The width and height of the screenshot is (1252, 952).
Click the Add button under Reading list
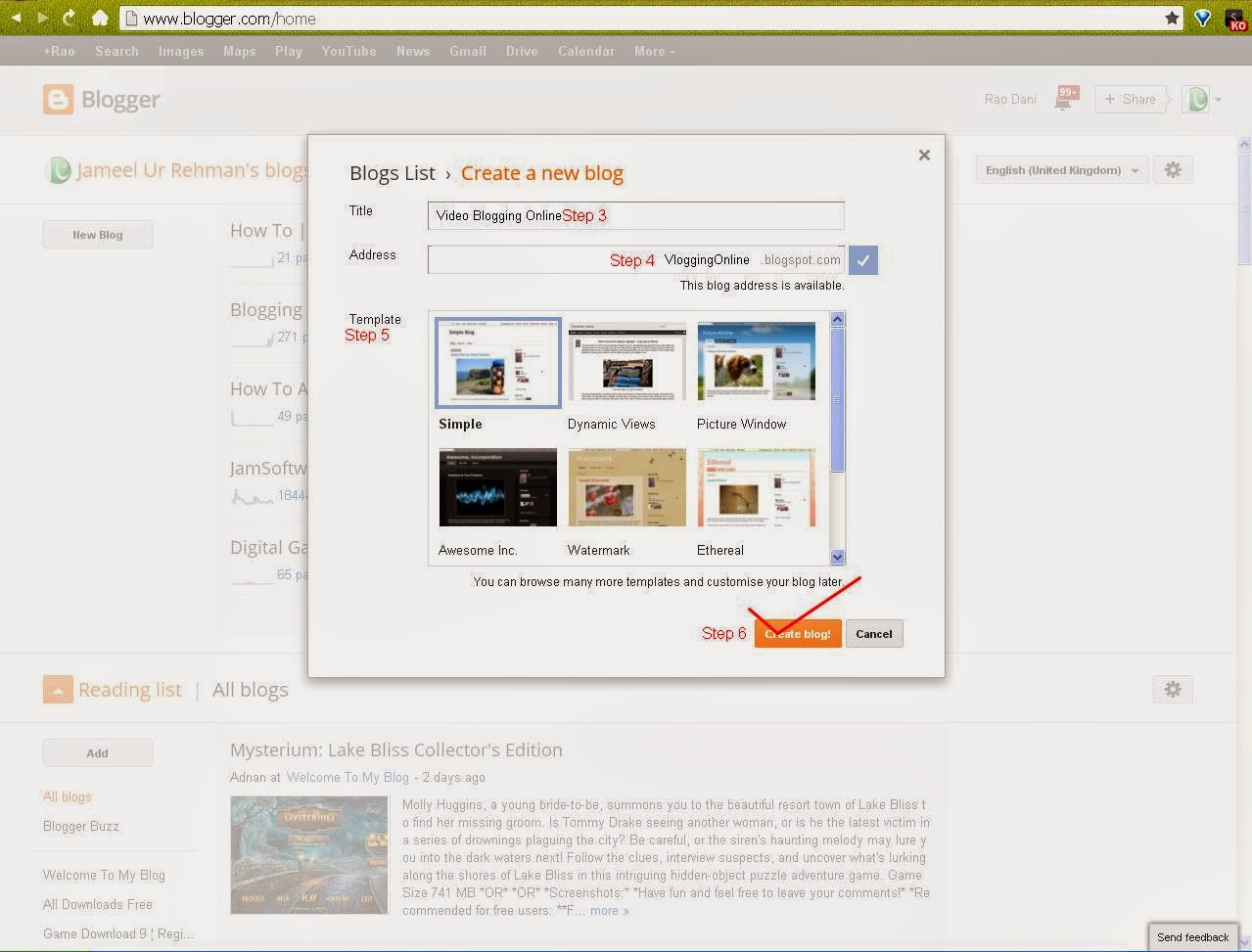pyautogui.click(x=98, y=753)
